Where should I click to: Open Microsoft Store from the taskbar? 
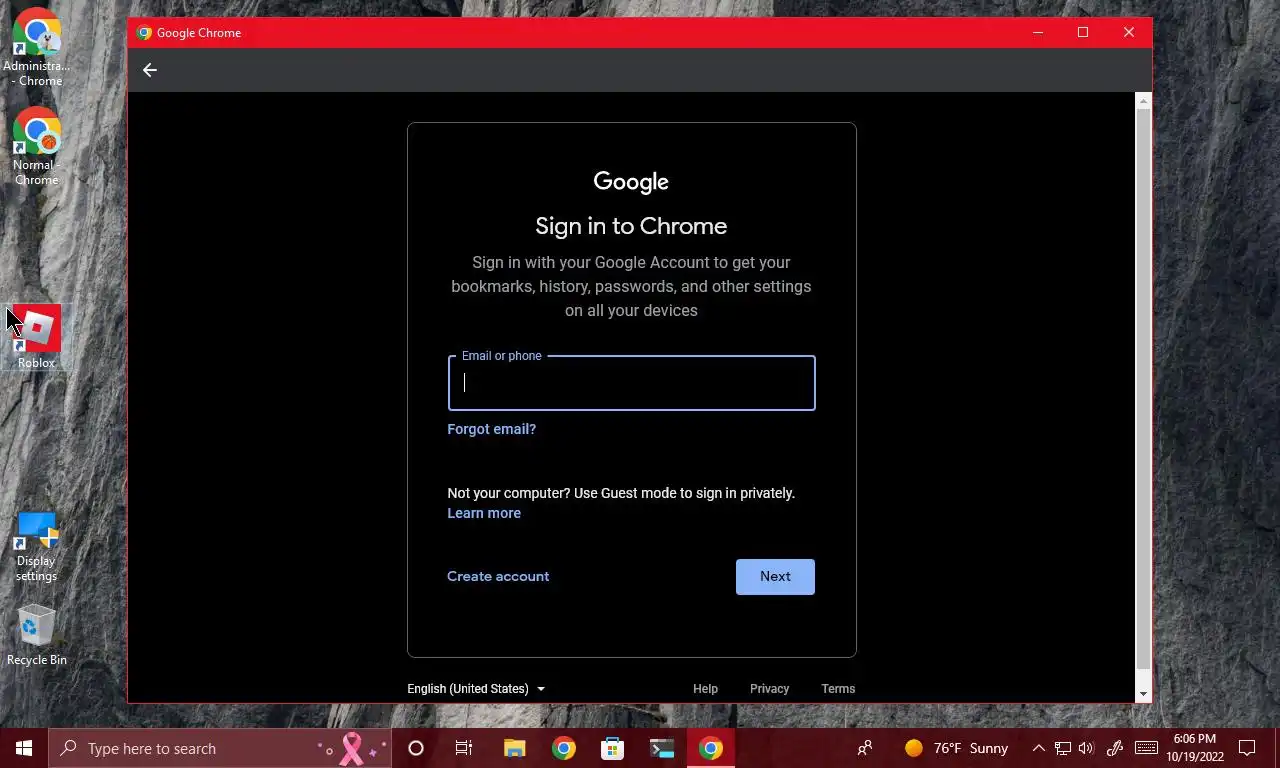612,748
